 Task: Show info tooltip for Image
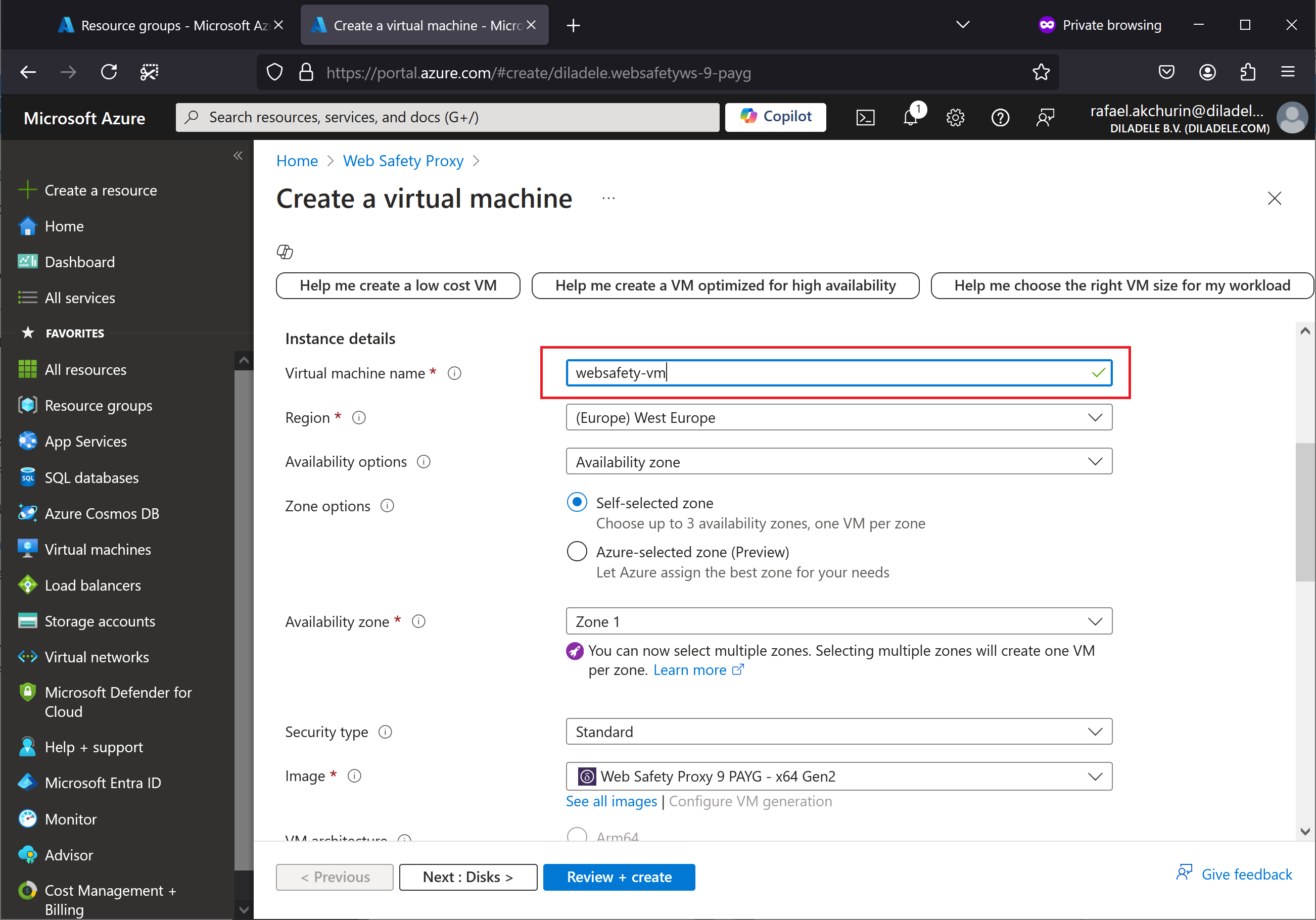click(x=355, y=776)
